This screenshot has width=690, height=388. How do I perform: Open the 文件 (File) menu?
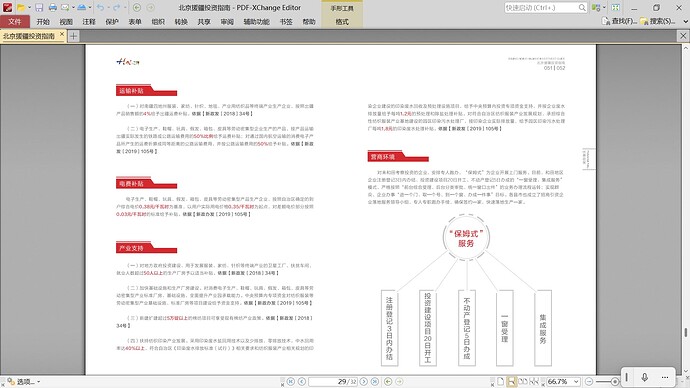[15, 21]
